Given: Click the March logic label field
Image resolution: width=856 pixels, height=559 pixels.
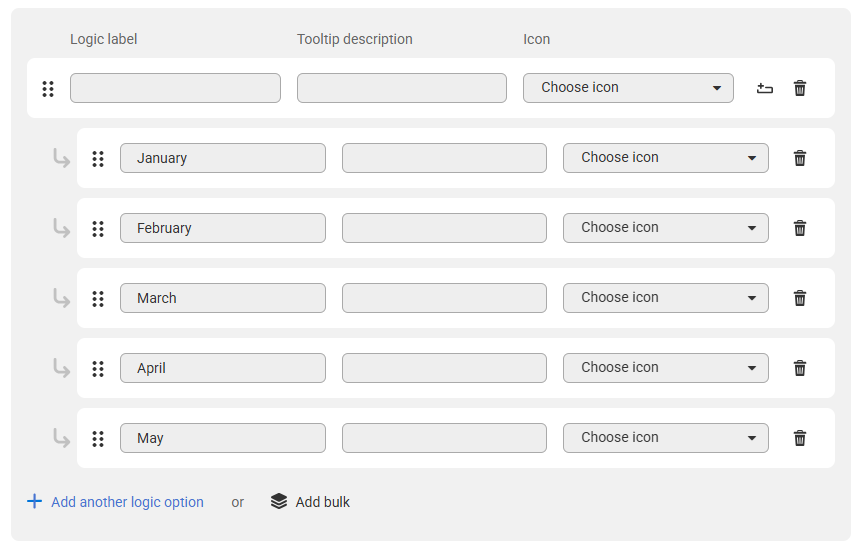Looking at the screenshot, I should tap(223, 298).
